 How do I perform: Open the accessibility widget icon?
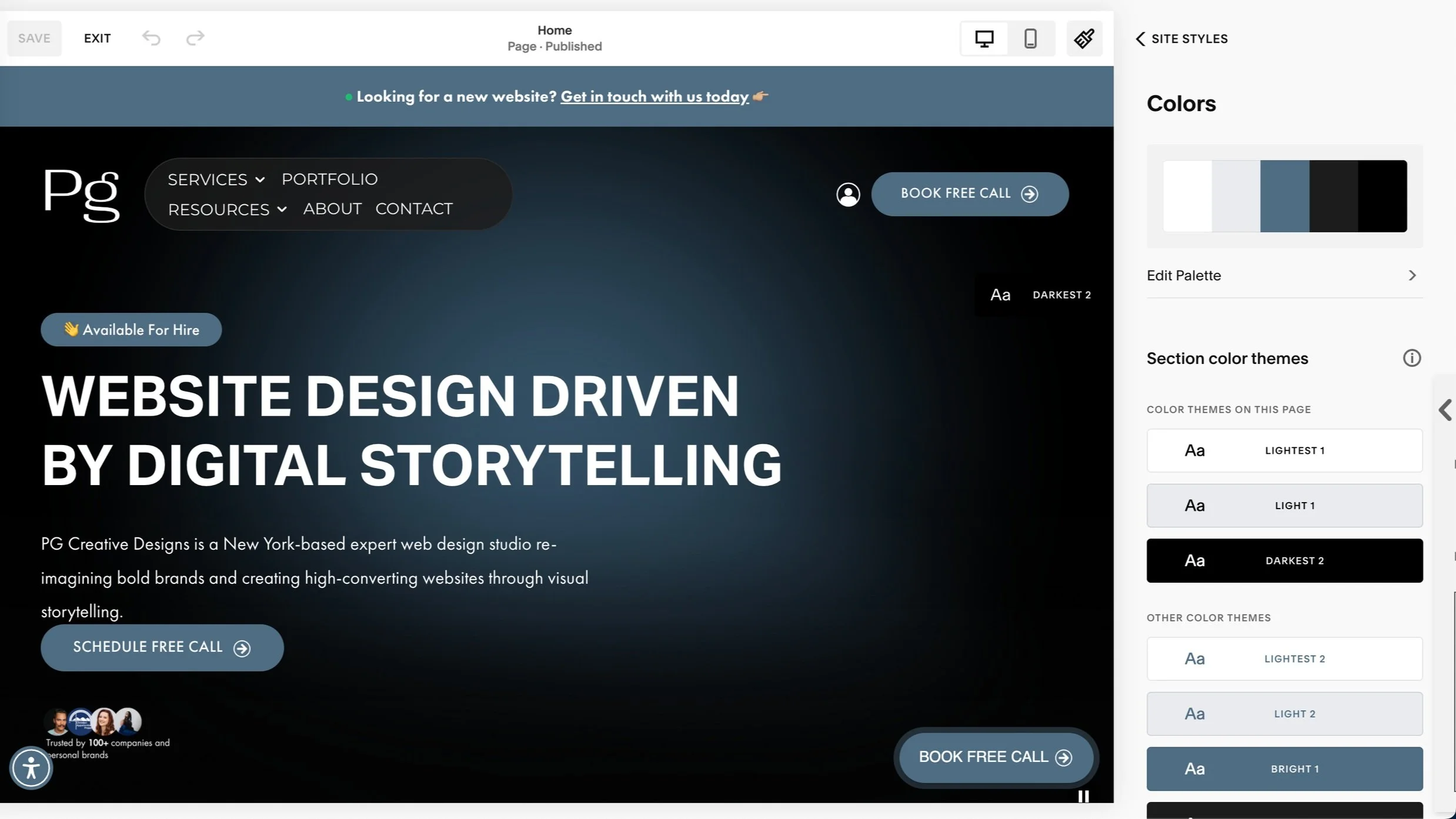31,768
